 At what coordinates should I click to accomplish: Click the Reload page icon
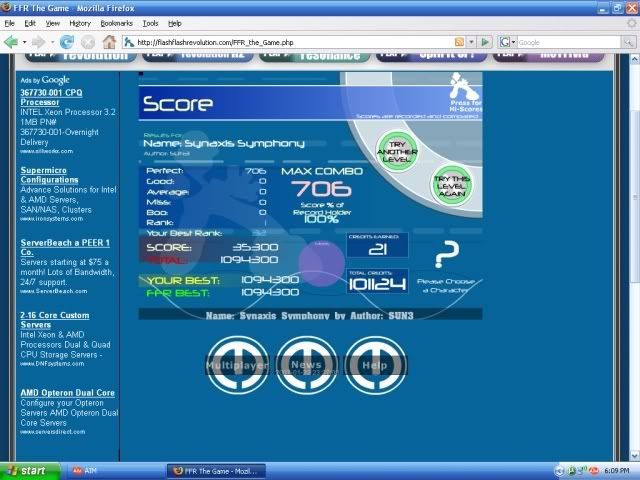pos(67,42)
